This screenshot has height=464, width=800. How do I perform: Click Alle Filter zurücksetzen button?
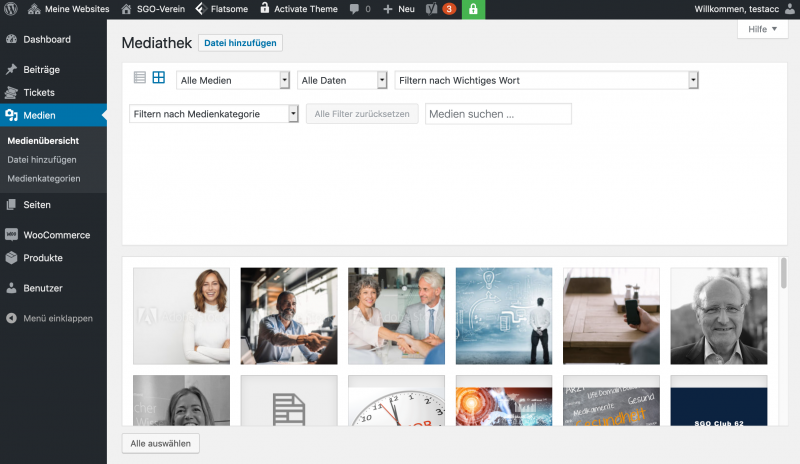click(362, 114)
